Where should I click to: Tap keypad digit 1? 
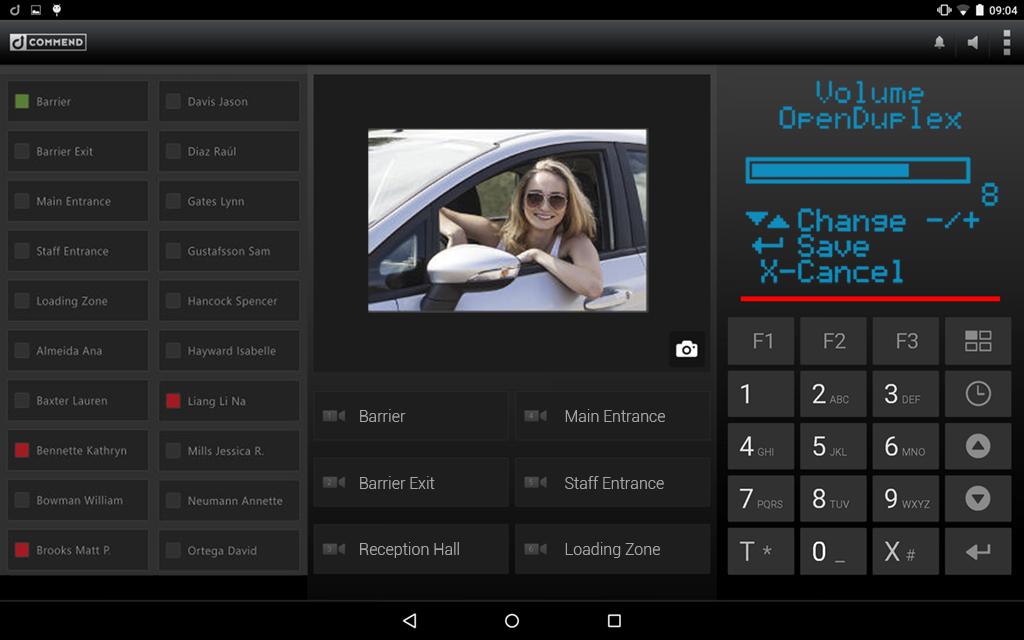761,394
